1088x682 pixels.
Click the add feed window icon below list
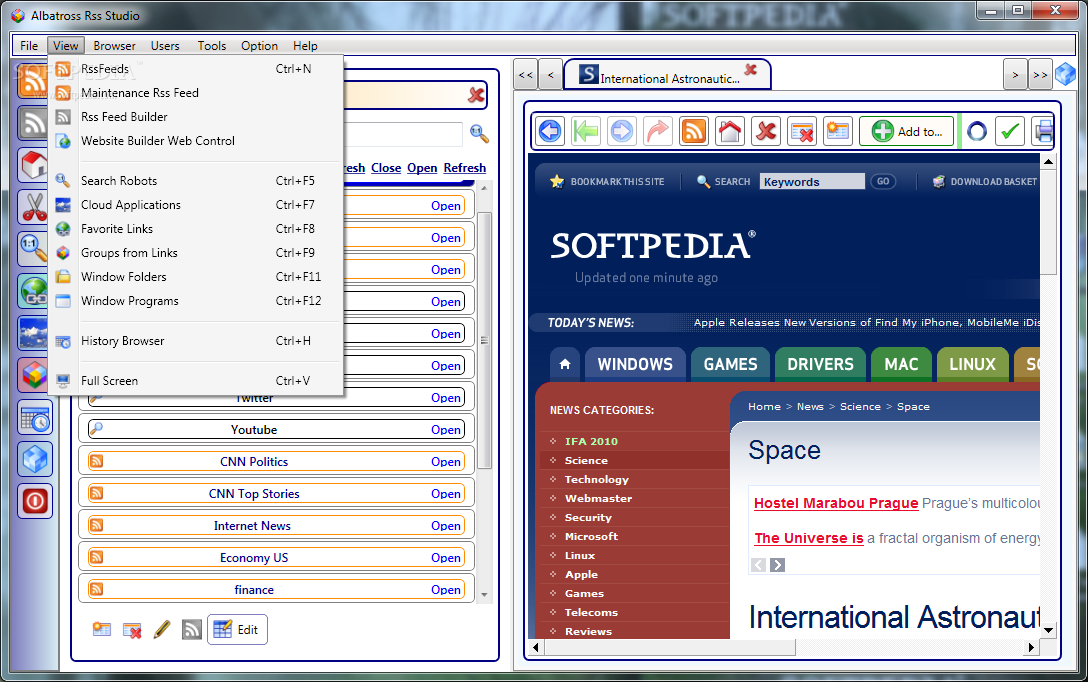coord(102,629)
